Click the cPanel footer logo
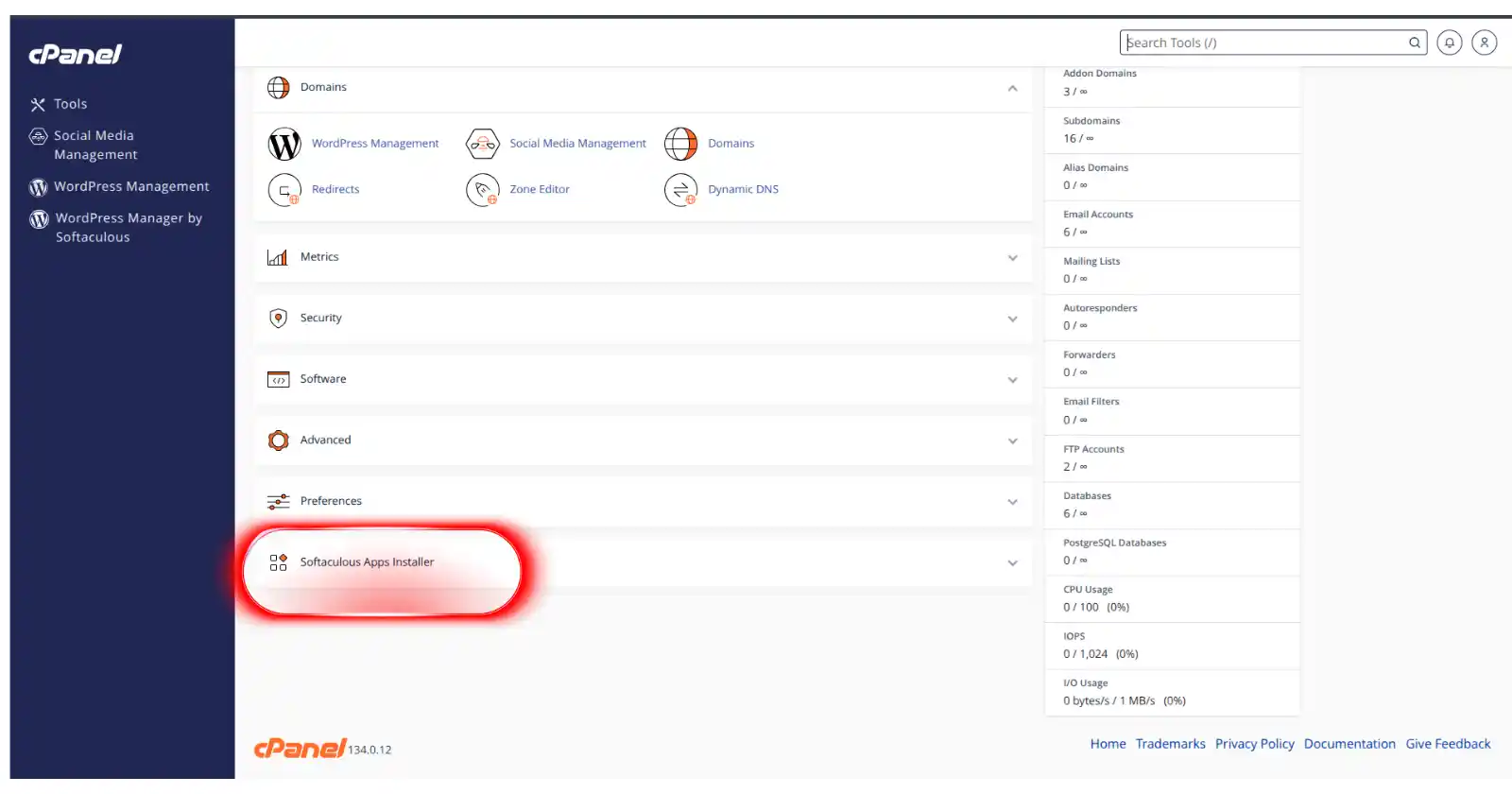 point(301,749)
